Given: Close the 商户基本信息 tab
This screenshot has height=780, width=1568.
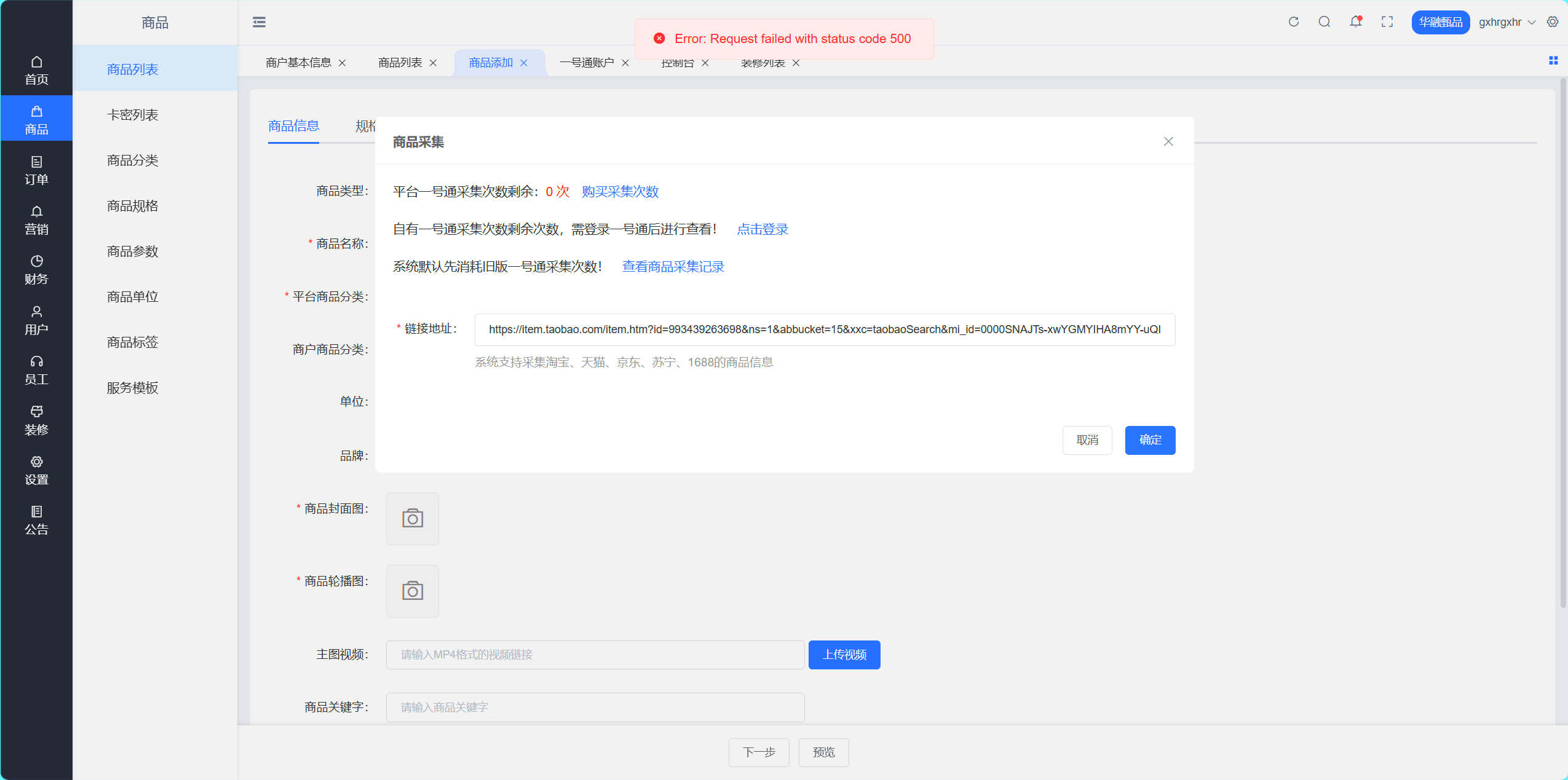Looking at the screenshot, I should pyautogui.click(x=343, y=63).
